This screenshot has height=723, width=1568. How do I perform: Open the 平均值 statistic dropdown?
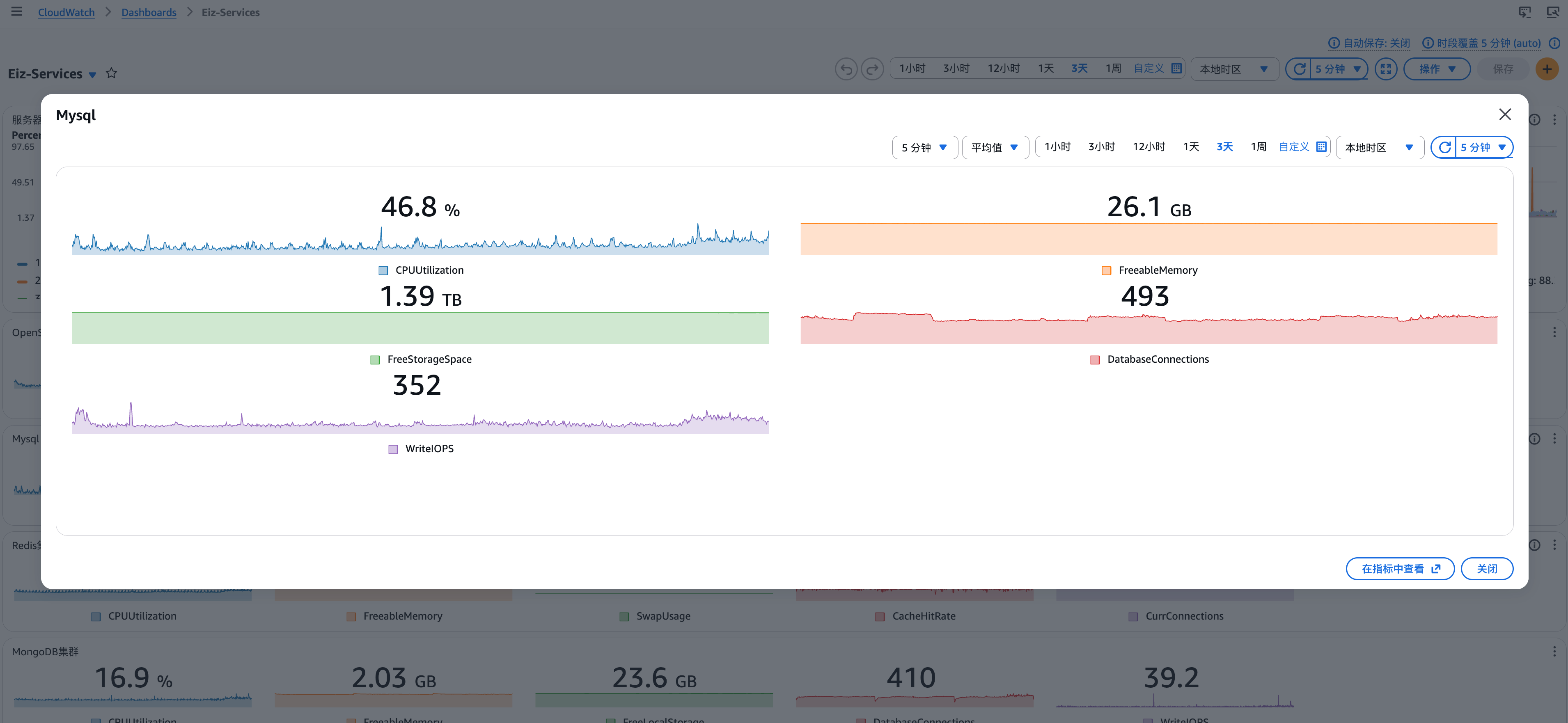[995, 147]
